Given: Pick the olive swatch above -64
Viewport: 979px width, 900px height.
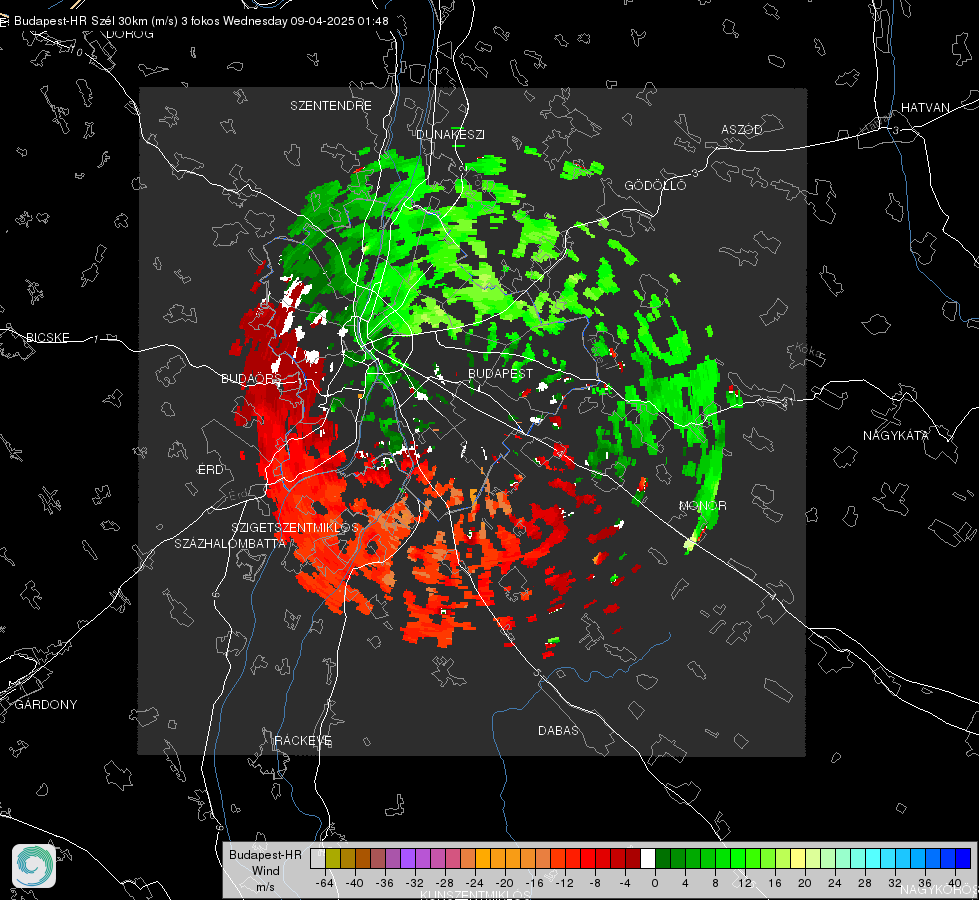Looking at the screenshot, I should point(333,859).
